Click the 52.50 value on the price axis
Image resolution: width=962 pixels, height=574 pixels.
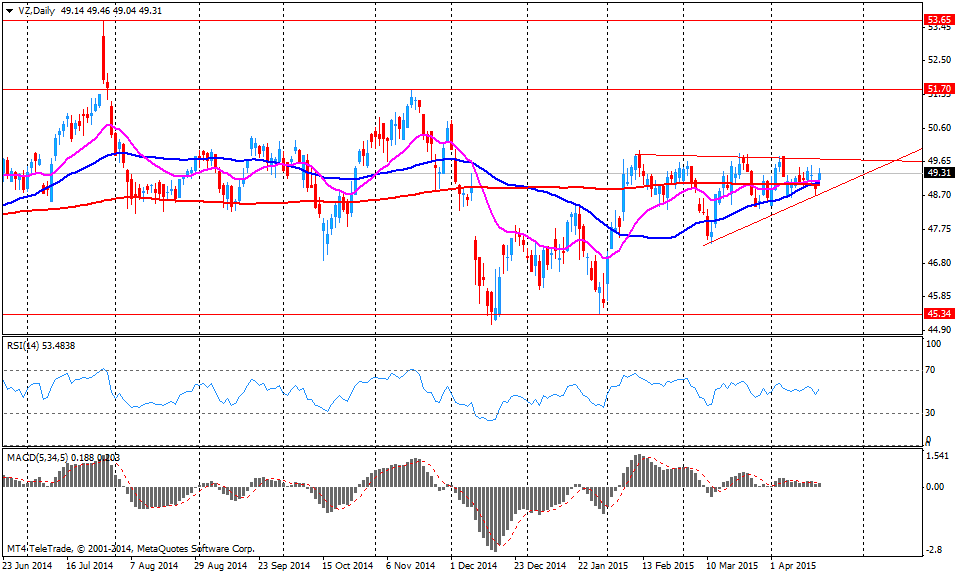pos(939,60)
